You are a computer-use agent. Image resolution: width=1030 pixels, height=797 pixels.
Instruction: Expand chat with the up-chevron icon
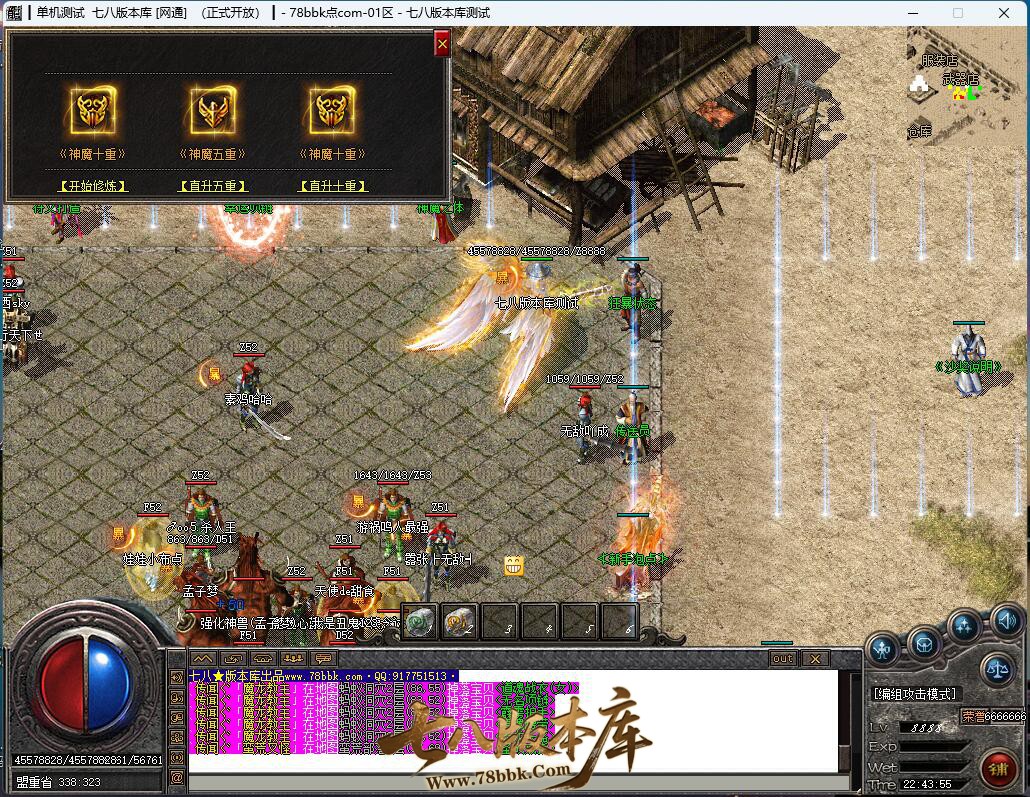pyautogui.click(x=203, y=658)
